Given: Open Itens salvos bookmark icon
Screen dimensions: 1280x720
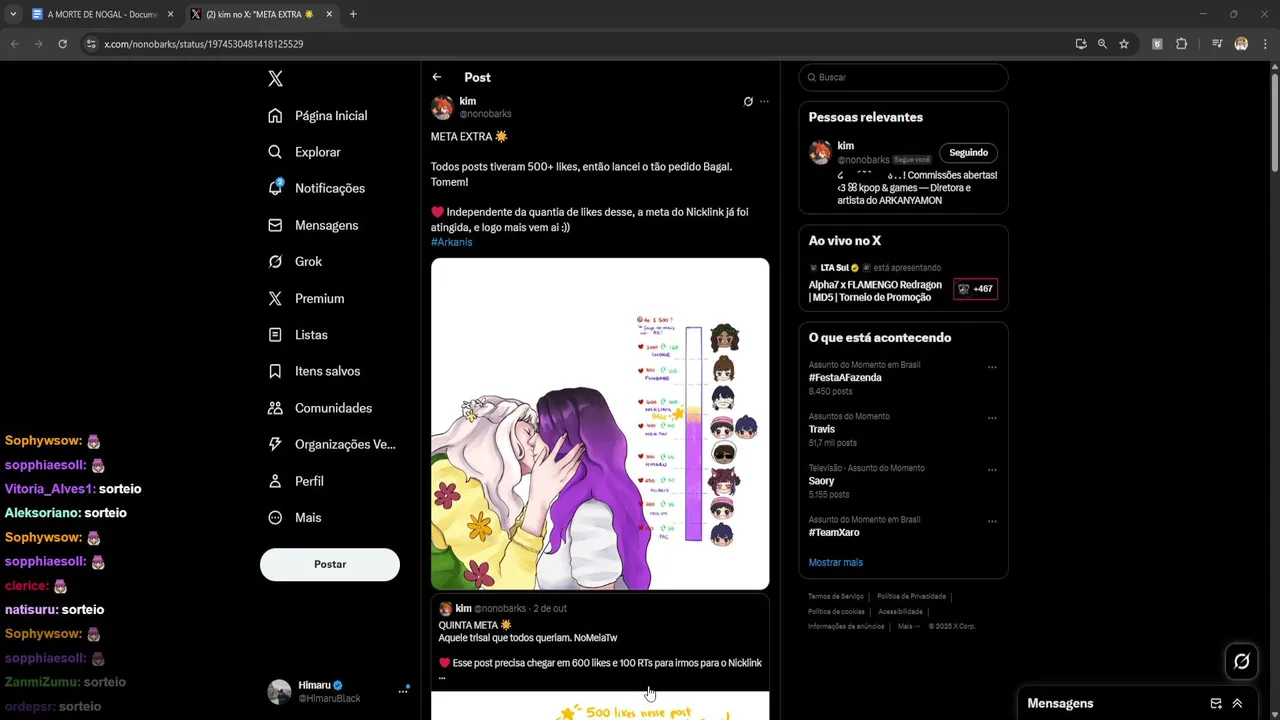Looking at the screenshot, I should pos(275,371).
